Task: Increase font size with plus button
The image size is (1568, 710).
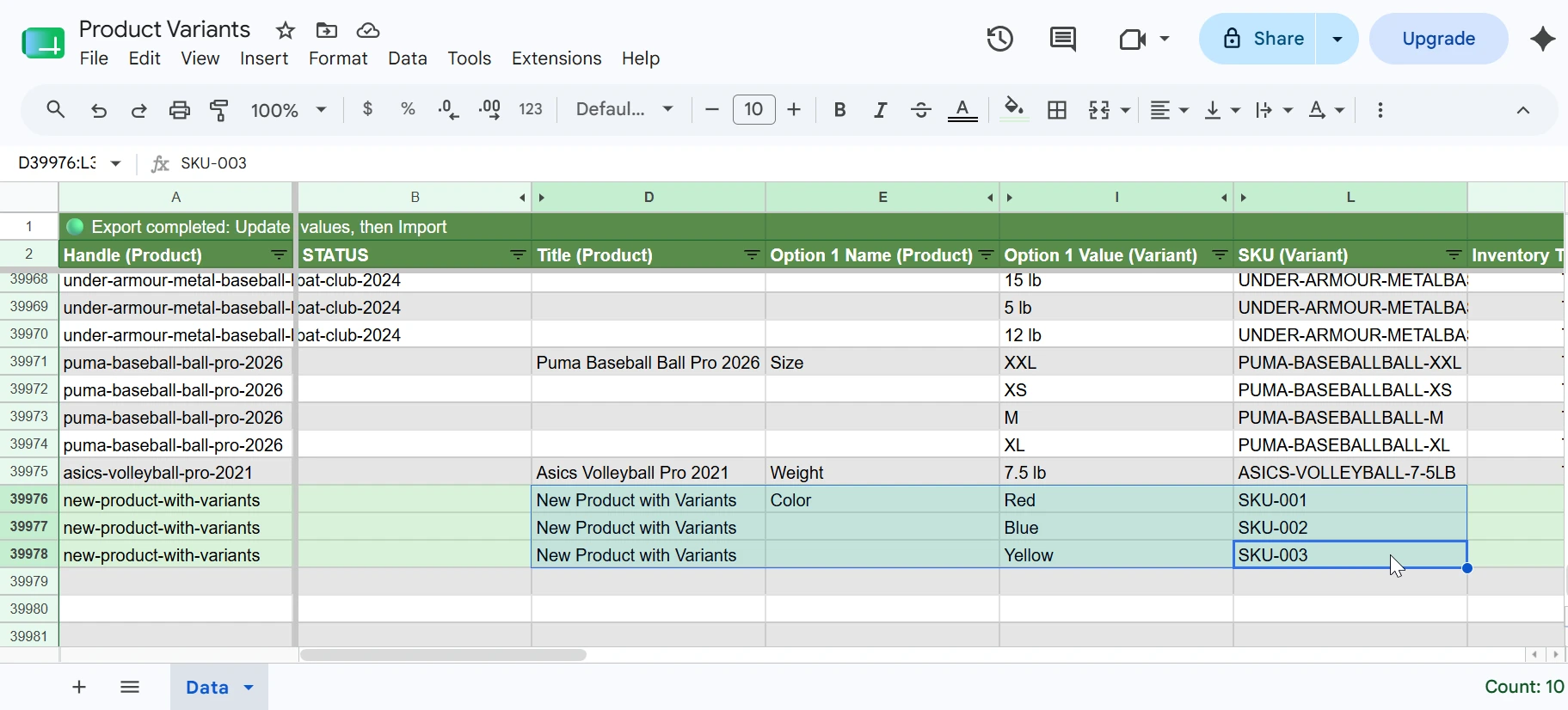Action: [x=794, y=109]
